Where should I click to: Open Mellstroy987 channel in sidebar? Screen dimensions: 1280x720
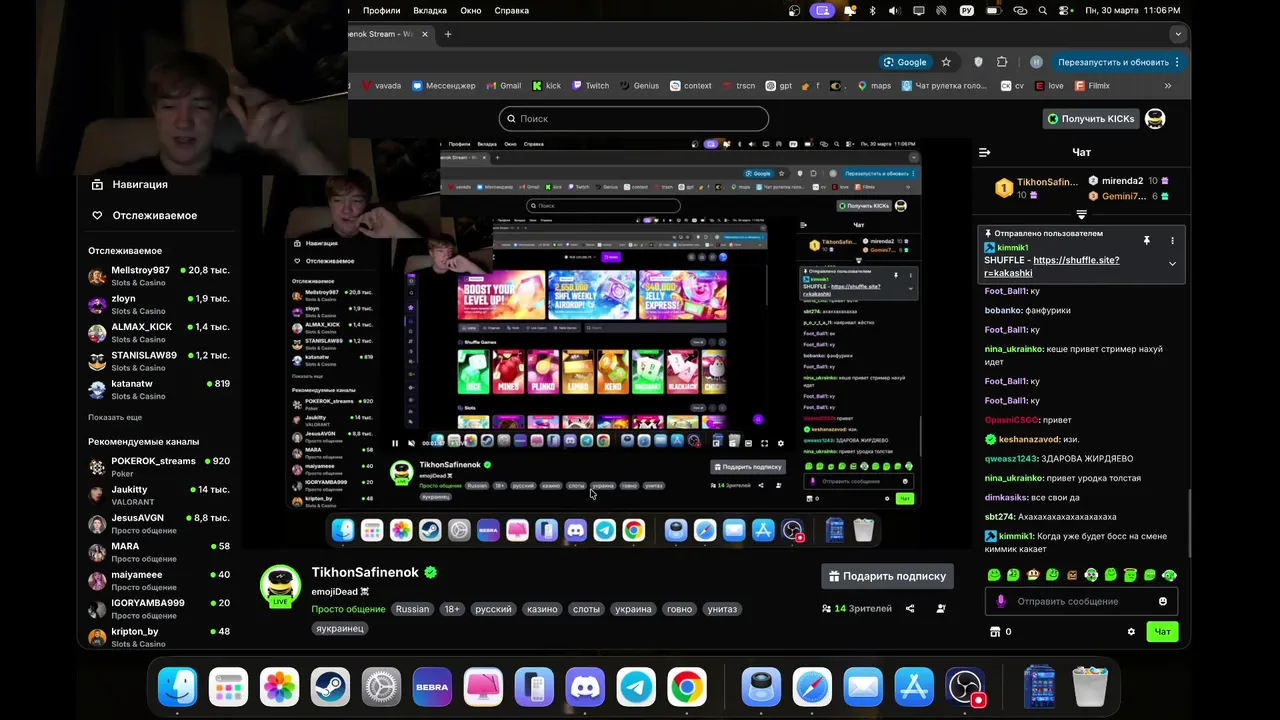click(x=160, y=276)
